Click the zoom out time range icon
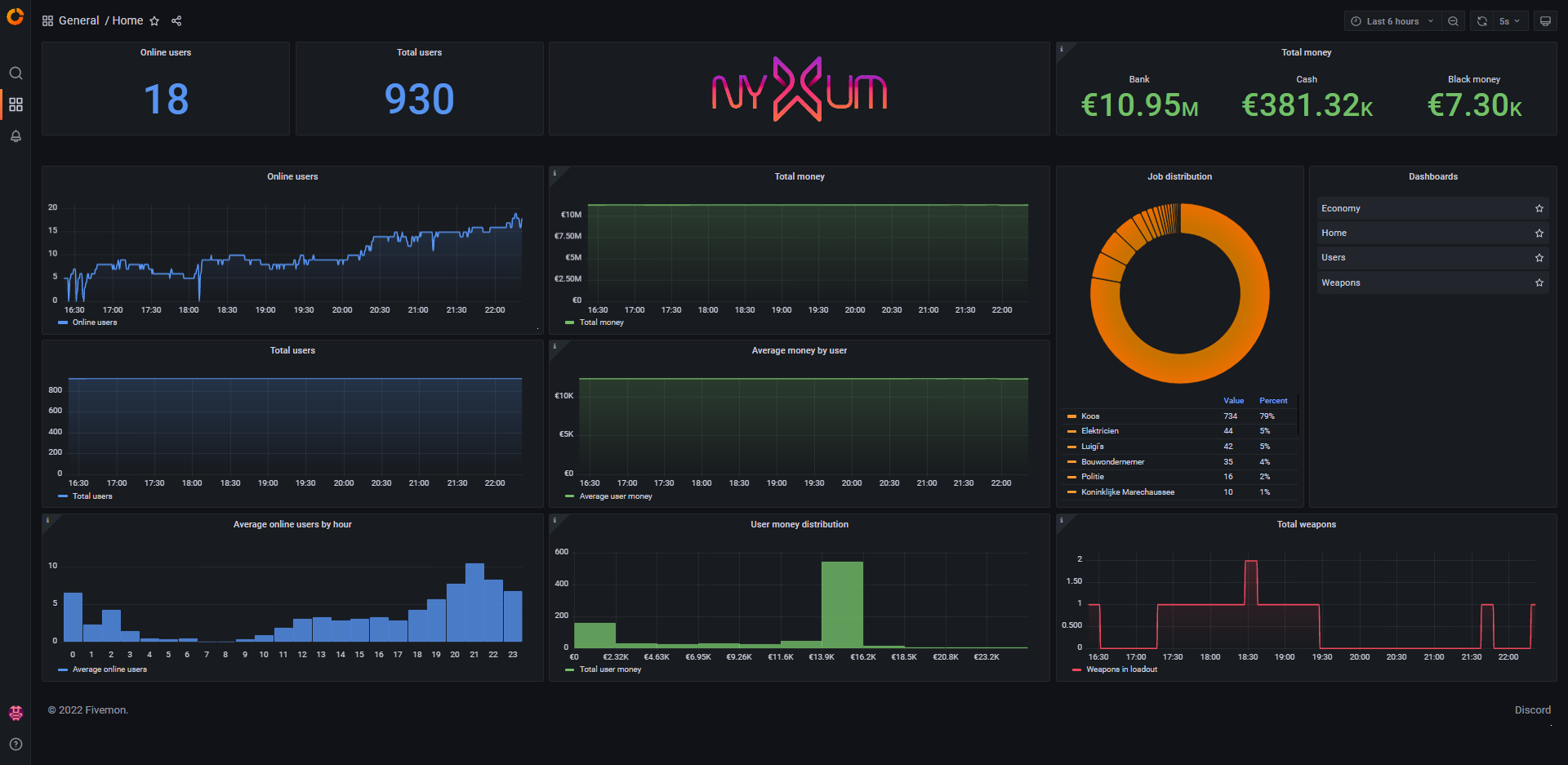This screenshot has height=765, width=1568. coord(1453,21)
